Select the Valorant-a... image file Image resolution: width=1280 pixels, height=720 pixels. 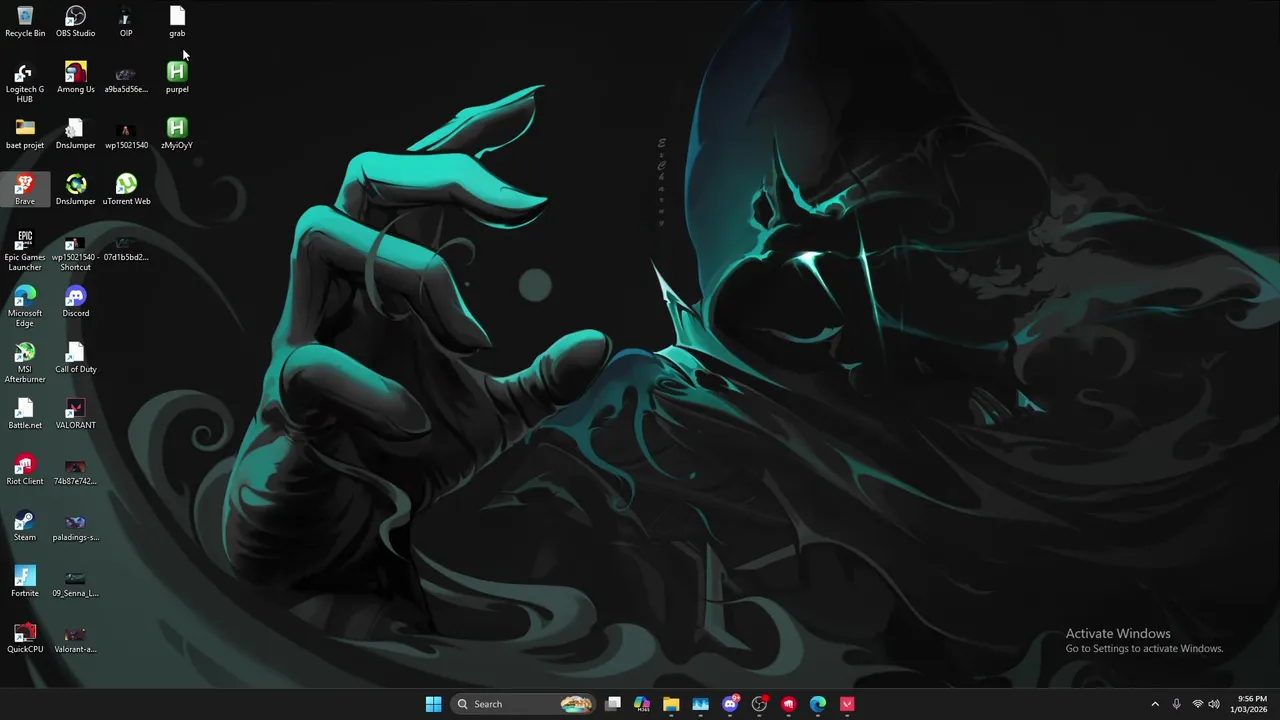pyautogui.click(x=76, y=638)
